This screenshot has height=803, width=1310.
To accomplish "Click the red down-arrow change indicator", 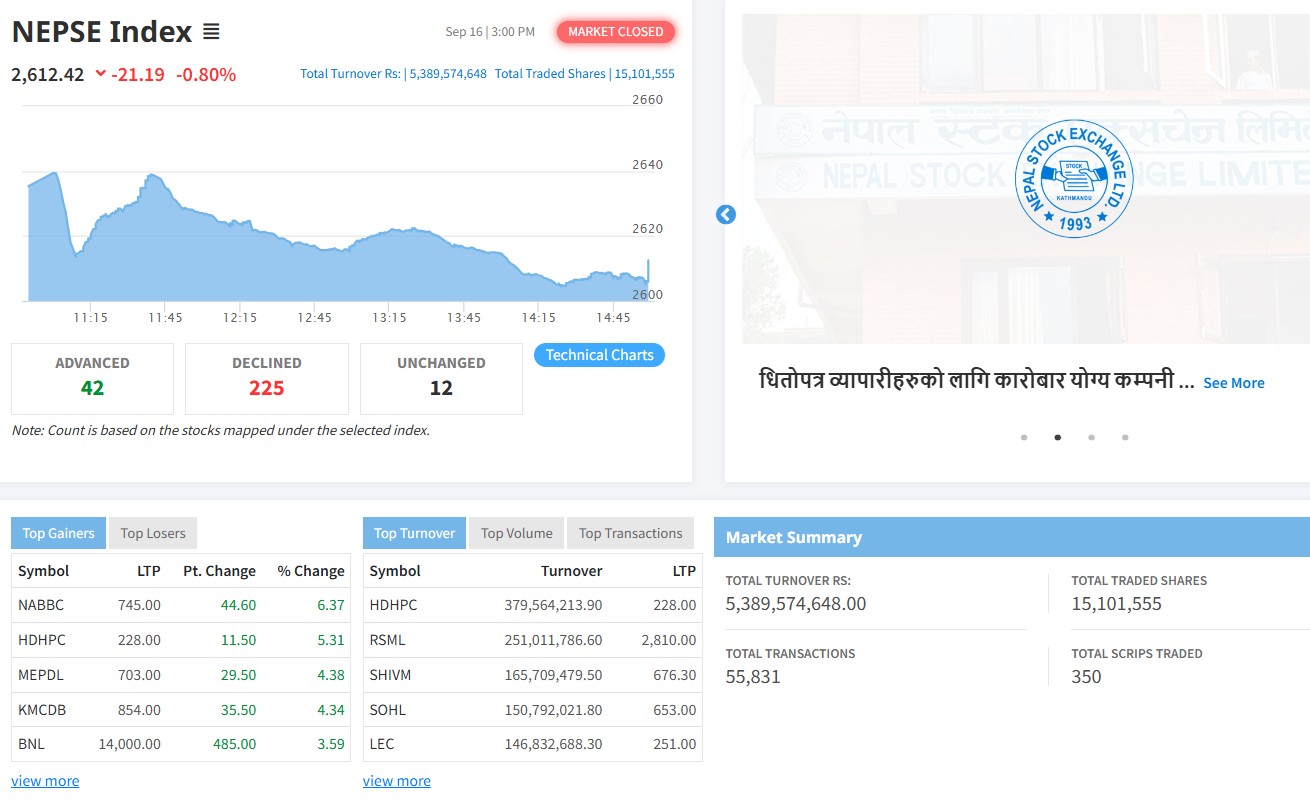I will [101, 74].
